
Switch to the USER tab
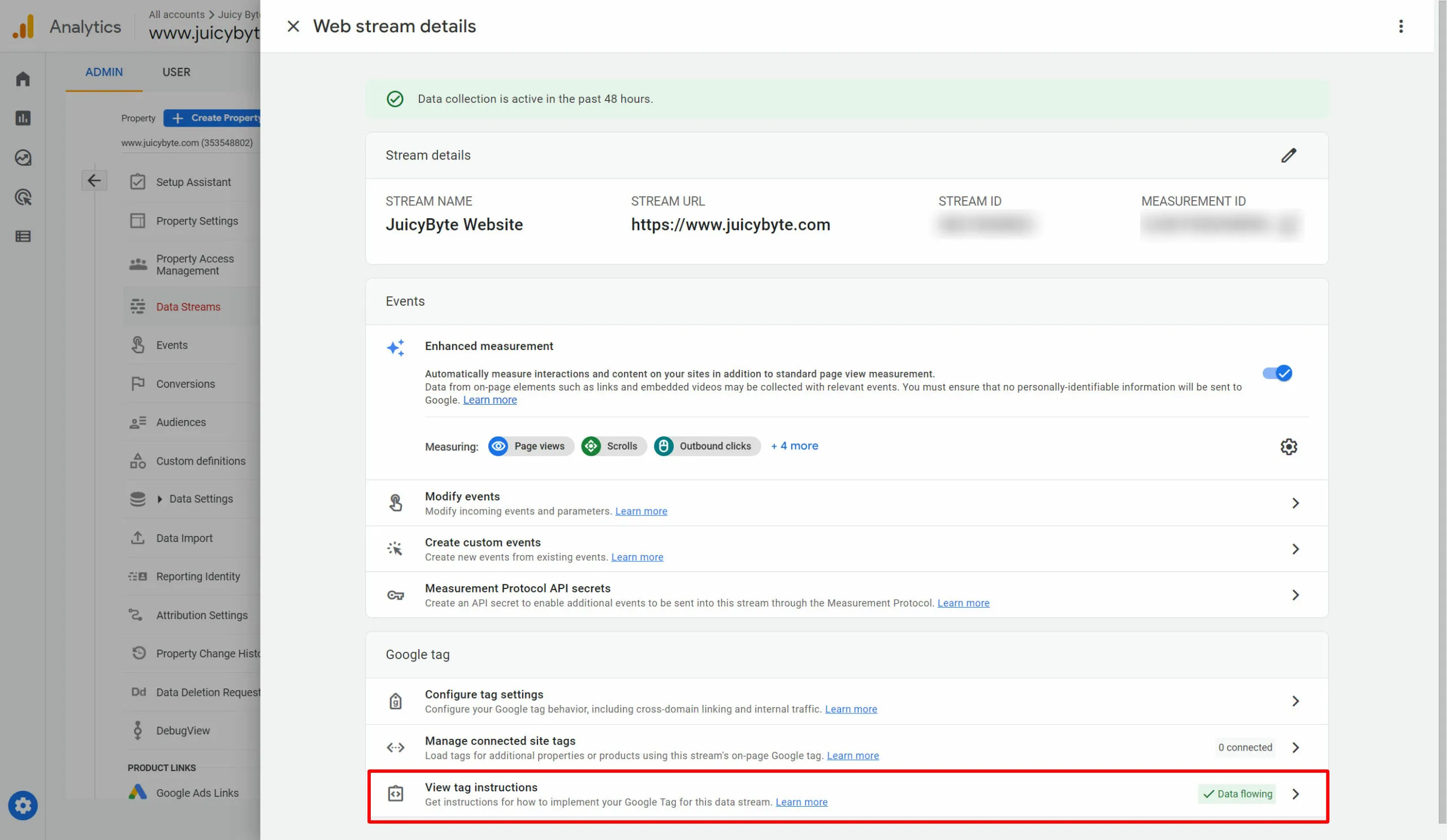click(176, 72)
